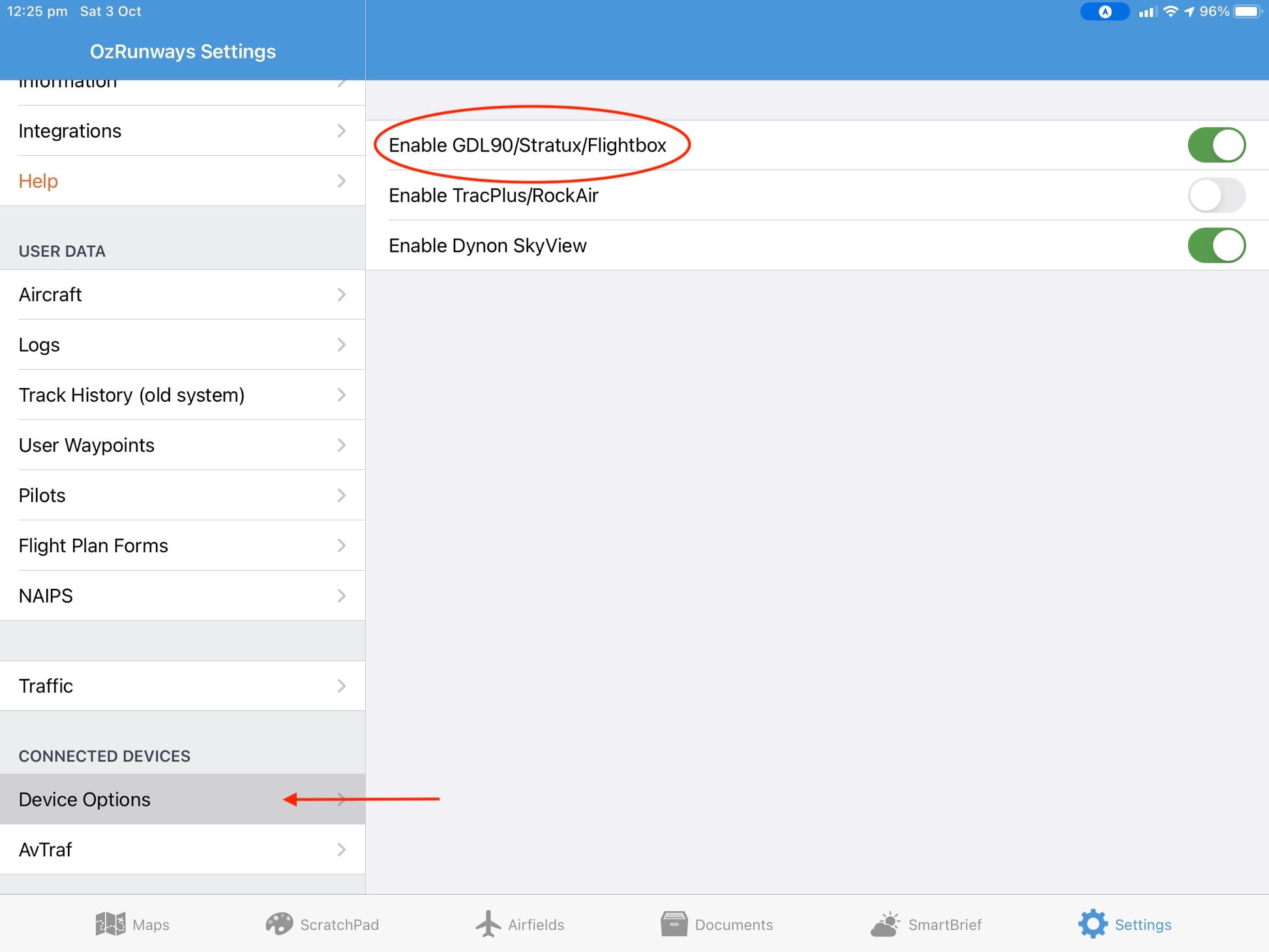Open the Logs row chevron
The width and height of the screenshot is (1269, 952).
click(341, 344)
